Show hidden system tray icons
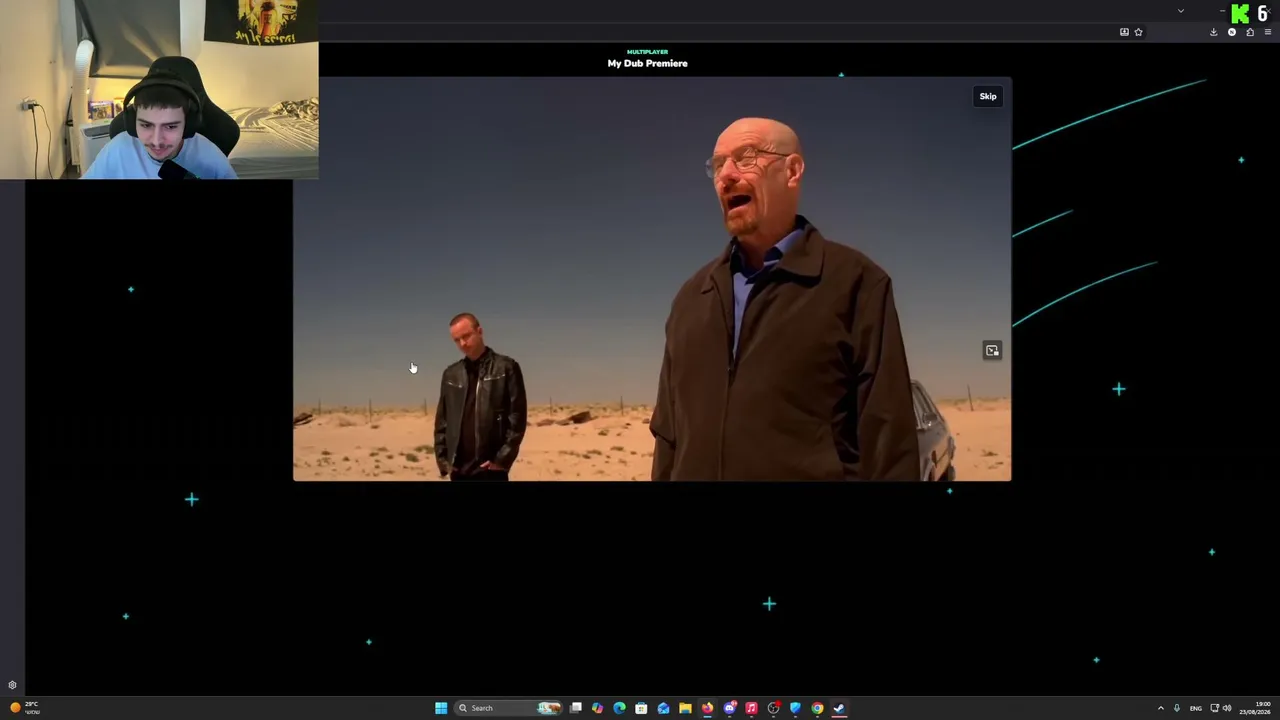The height and width of the screenshot is (720, 1280). tap(1160, 708)
